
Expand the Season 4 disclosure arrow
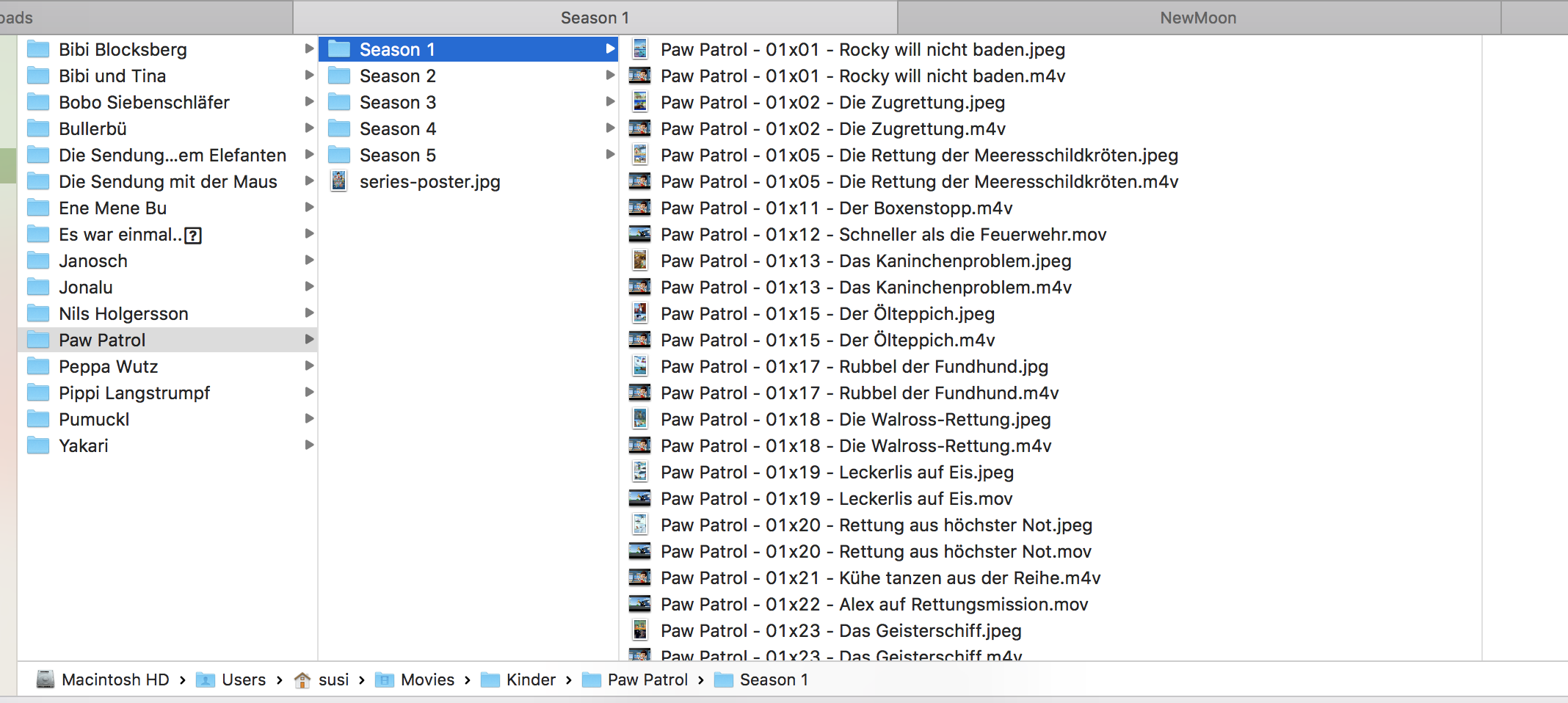coord(610,128)
